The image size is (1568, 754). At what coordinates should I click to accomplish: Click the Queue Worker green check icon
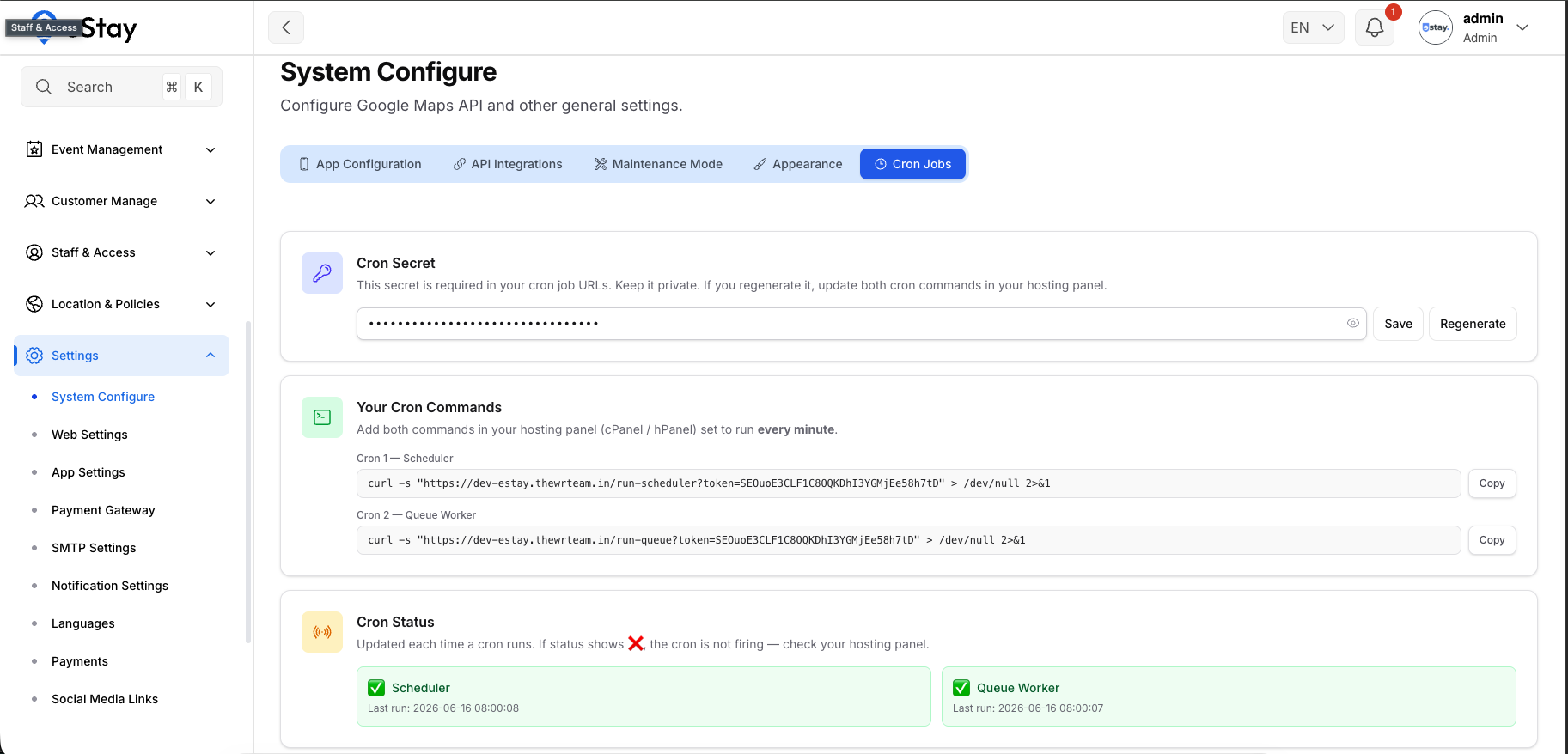click(x=961, y=688)
